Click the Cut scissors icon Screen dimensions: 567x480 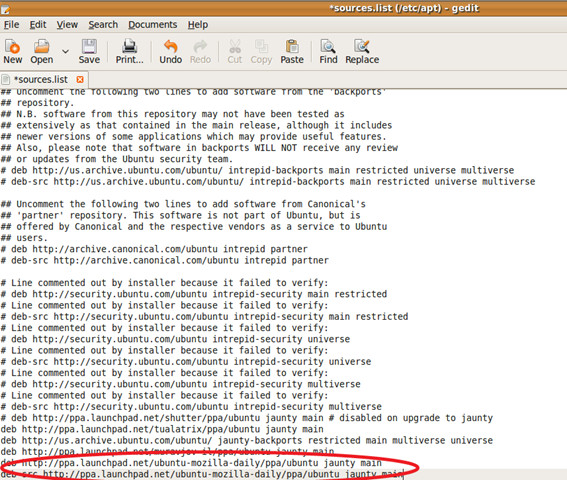point(235,51)
